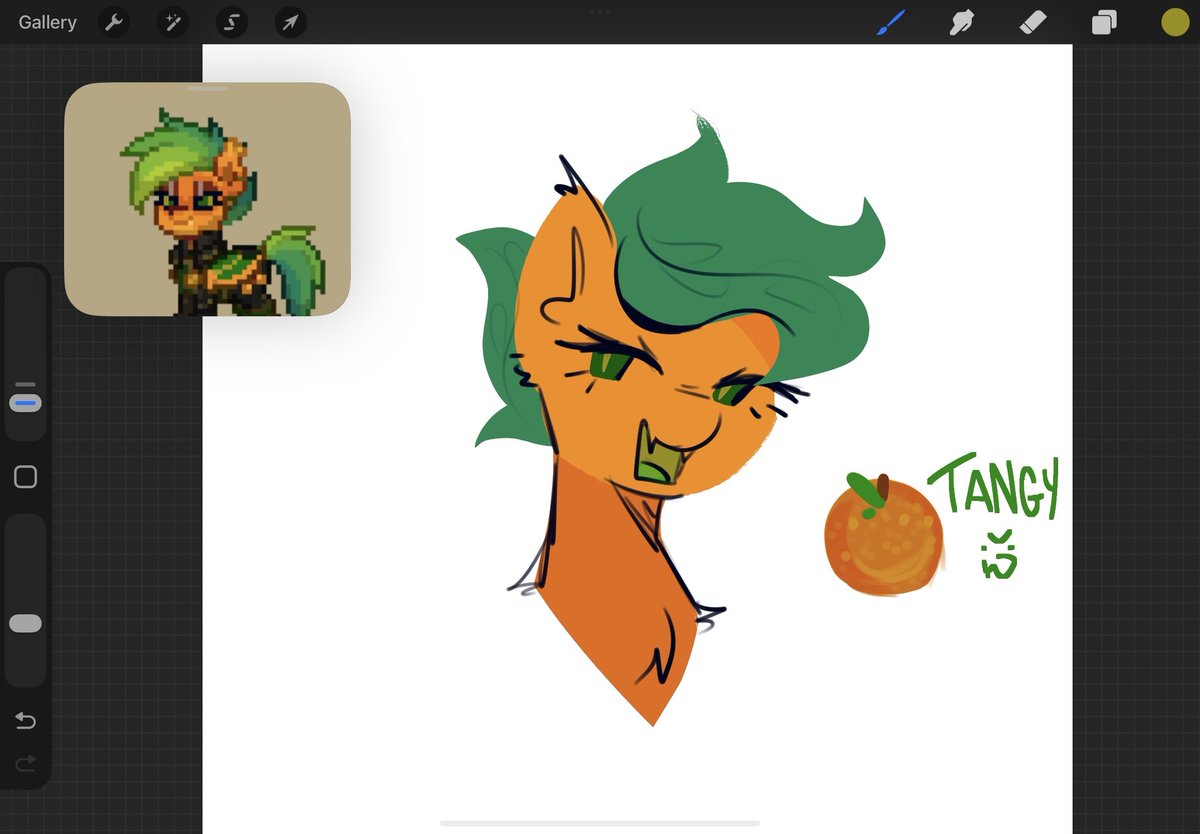Tap the sidebar modify square button

pyautogui.click(x=25, y=477)
